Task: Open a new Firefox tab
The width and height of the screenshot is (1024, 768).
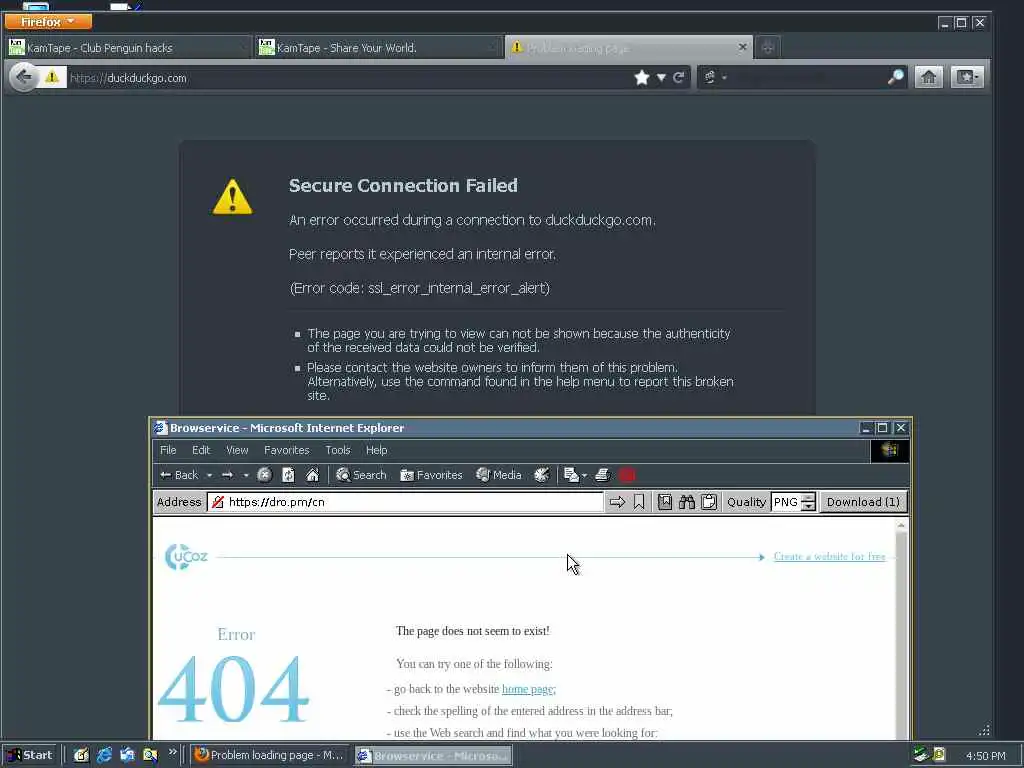Action: point(768,48)
